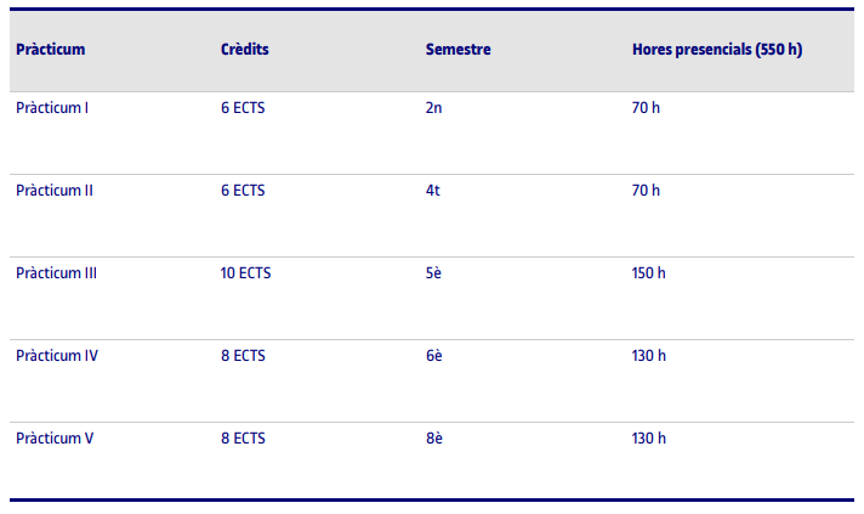Viewport: 864px width, 514px height.
Task: Click the 150 h hours cell
Action: point(648,273)
